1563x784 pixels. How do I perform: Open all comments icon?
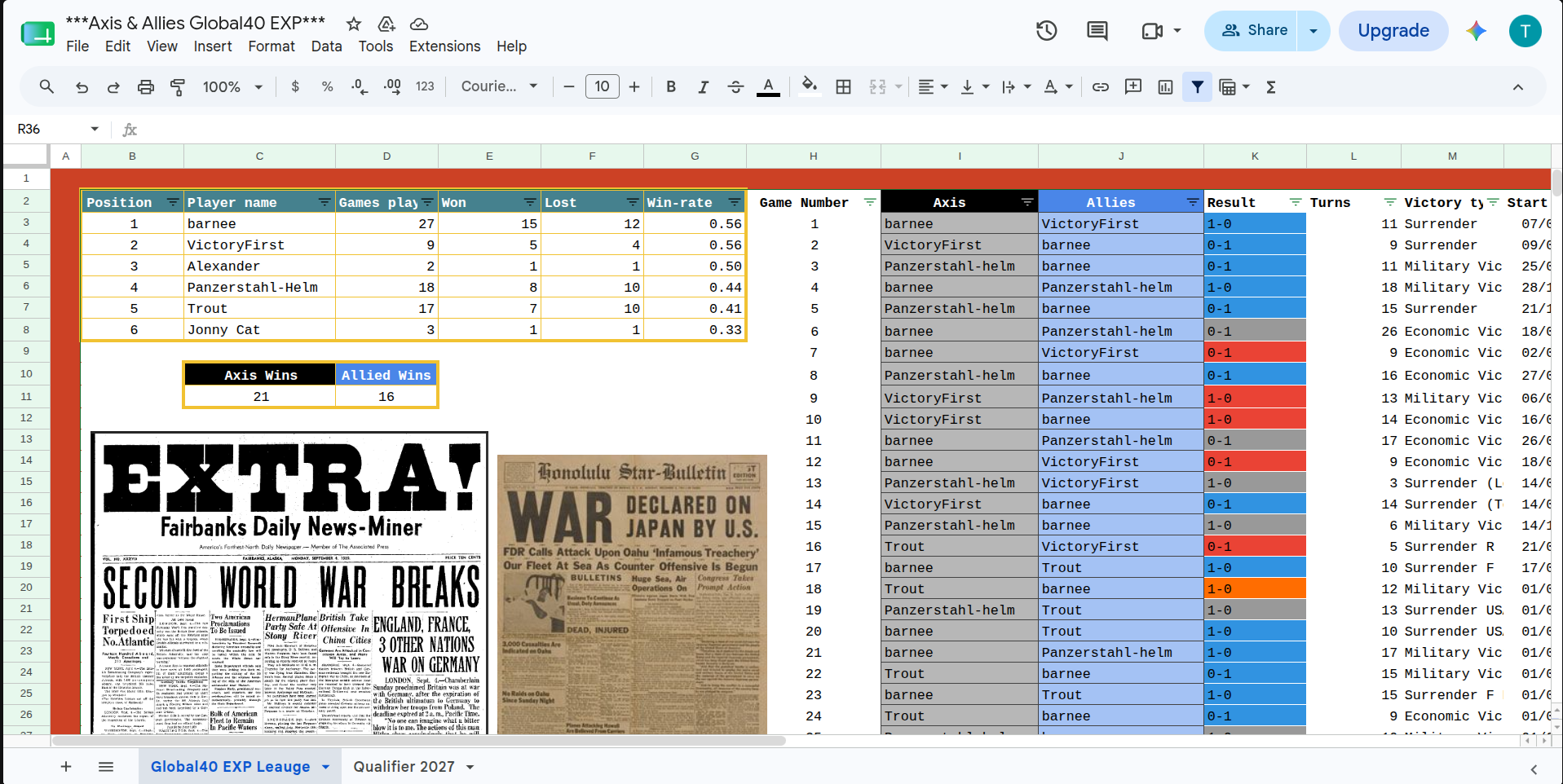1097,31
